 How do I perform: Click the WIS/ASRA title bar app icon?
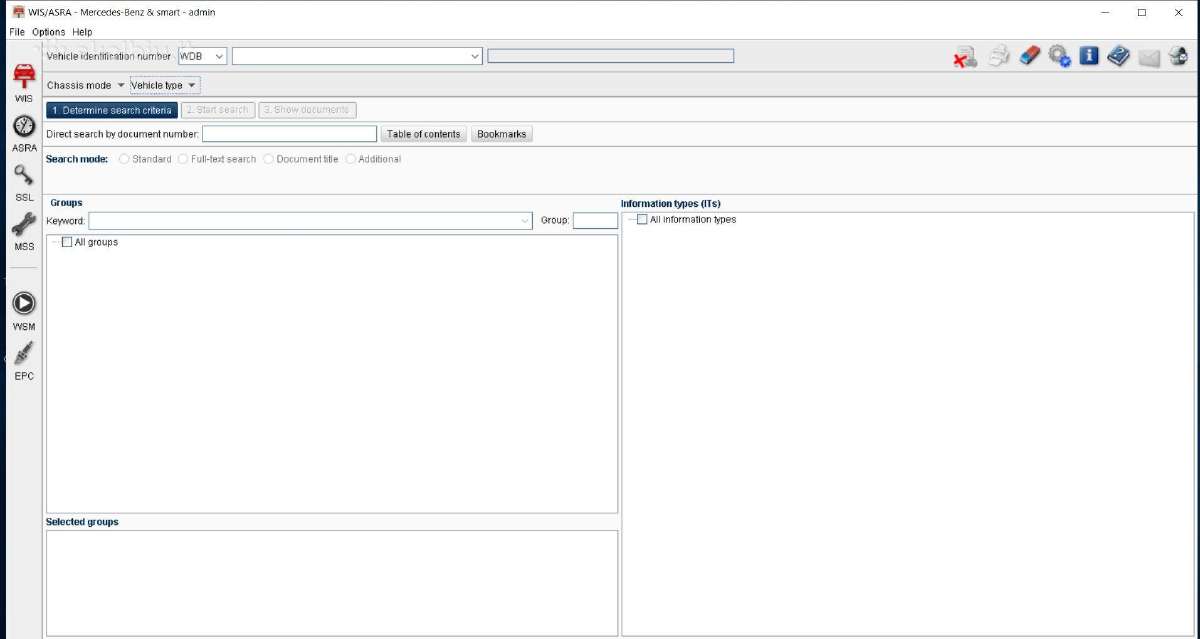[x=18, y=12]
